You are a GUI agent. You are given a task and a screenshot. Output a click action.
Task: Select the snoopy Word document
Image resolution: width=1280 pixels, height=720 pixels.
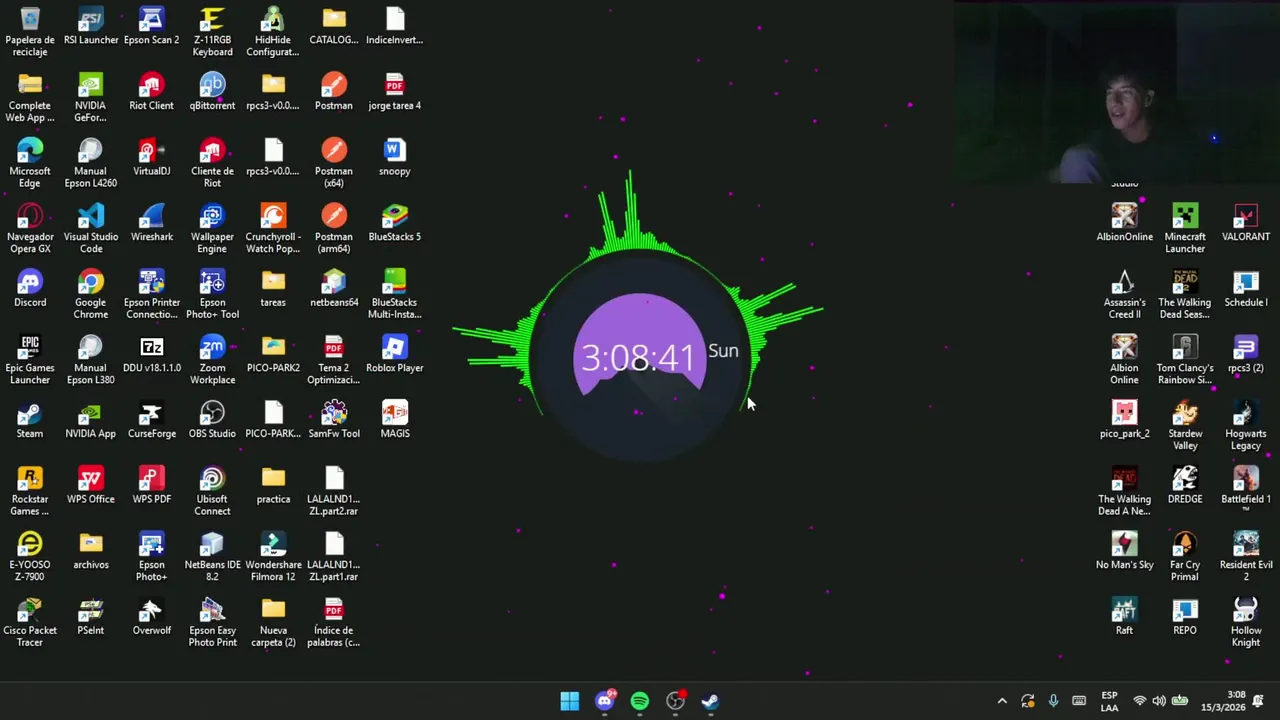395,158
